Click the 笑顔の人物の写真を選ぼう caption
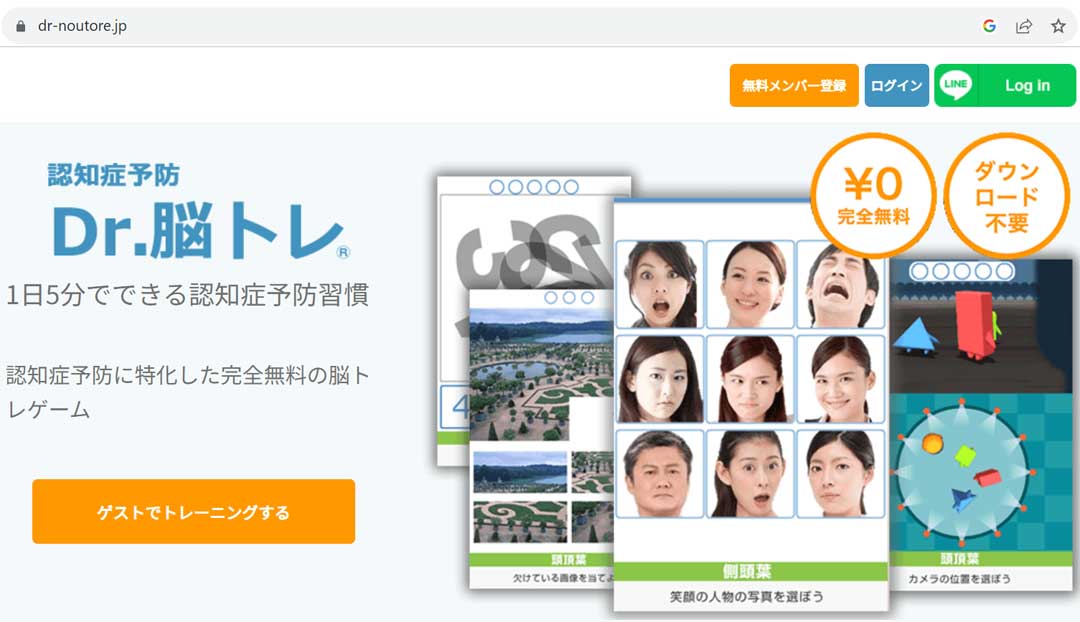 coord(747,597)
